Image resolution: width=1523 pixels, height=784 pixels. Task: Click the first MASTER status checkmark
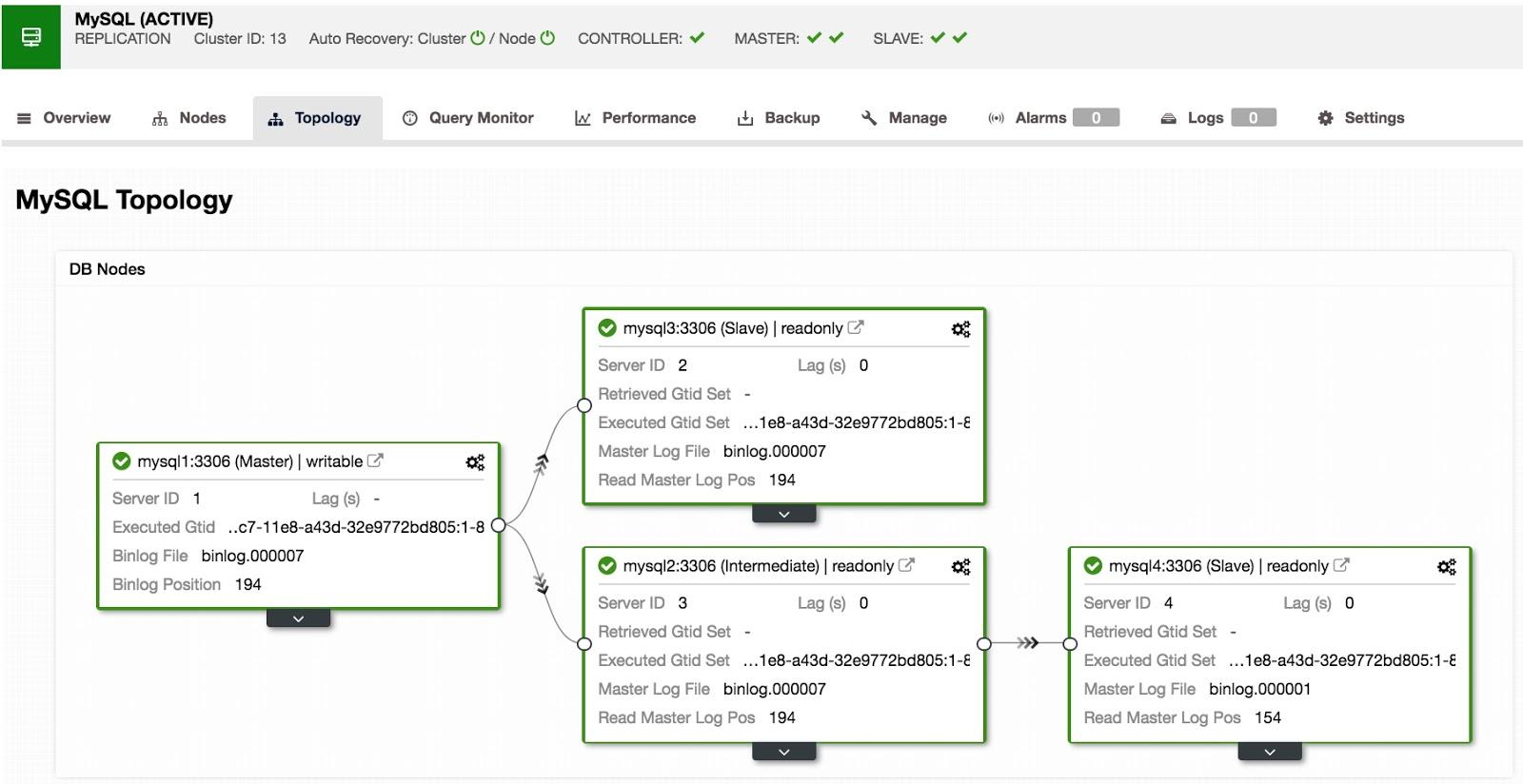pos(814,38)
